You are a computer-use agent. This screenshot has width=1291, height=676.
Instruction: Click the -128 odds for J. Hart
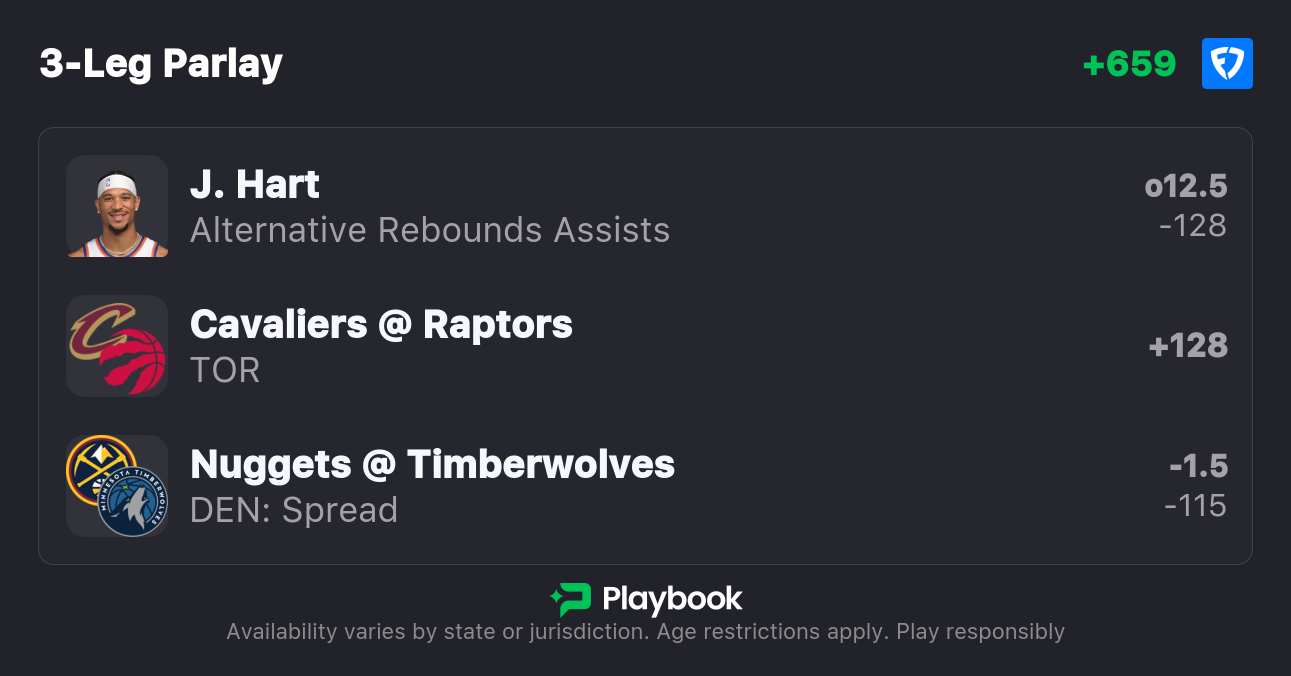point(1193,226)
